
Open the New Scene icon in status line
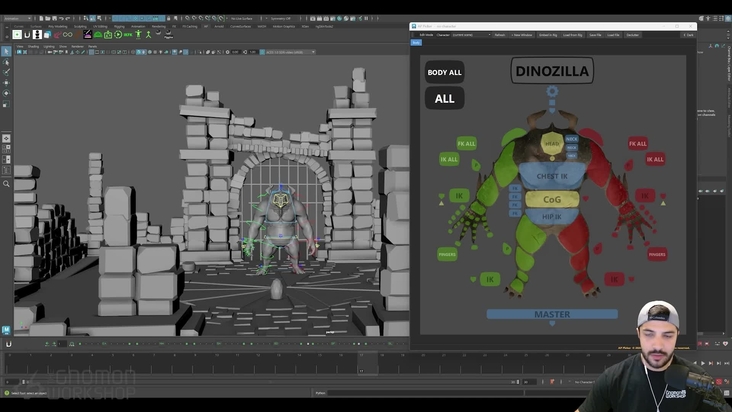(42, 19)
